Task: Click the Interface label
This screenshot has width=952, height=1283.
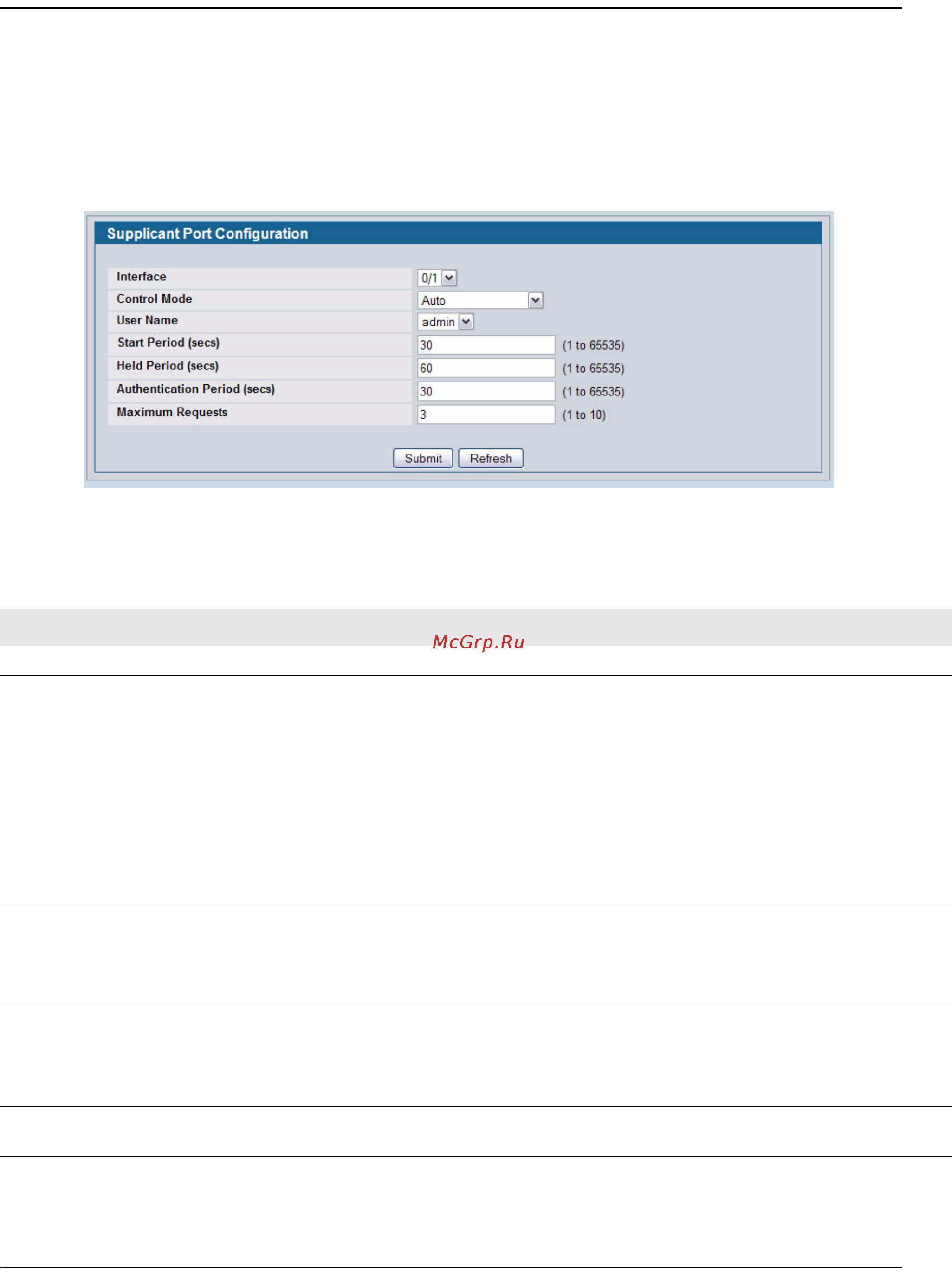Action: point(141,277)
